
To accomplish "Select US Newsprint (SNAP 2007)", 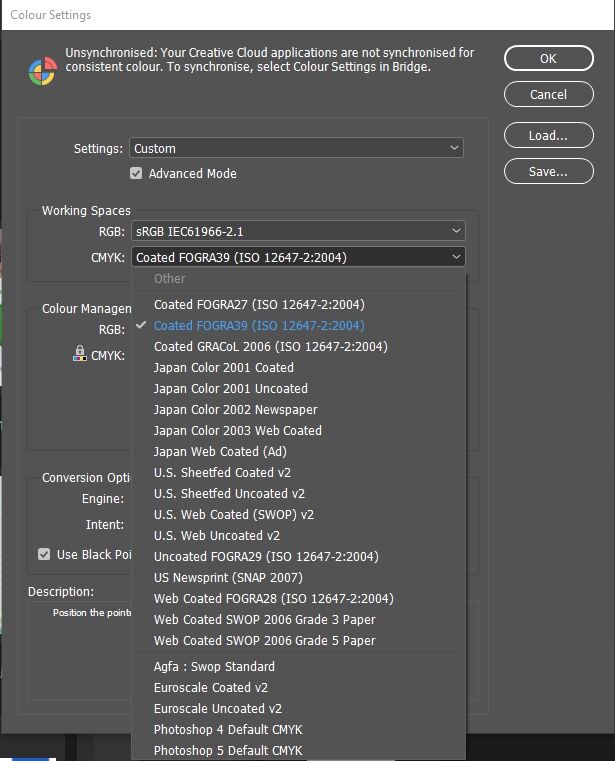I will point(228,578).
